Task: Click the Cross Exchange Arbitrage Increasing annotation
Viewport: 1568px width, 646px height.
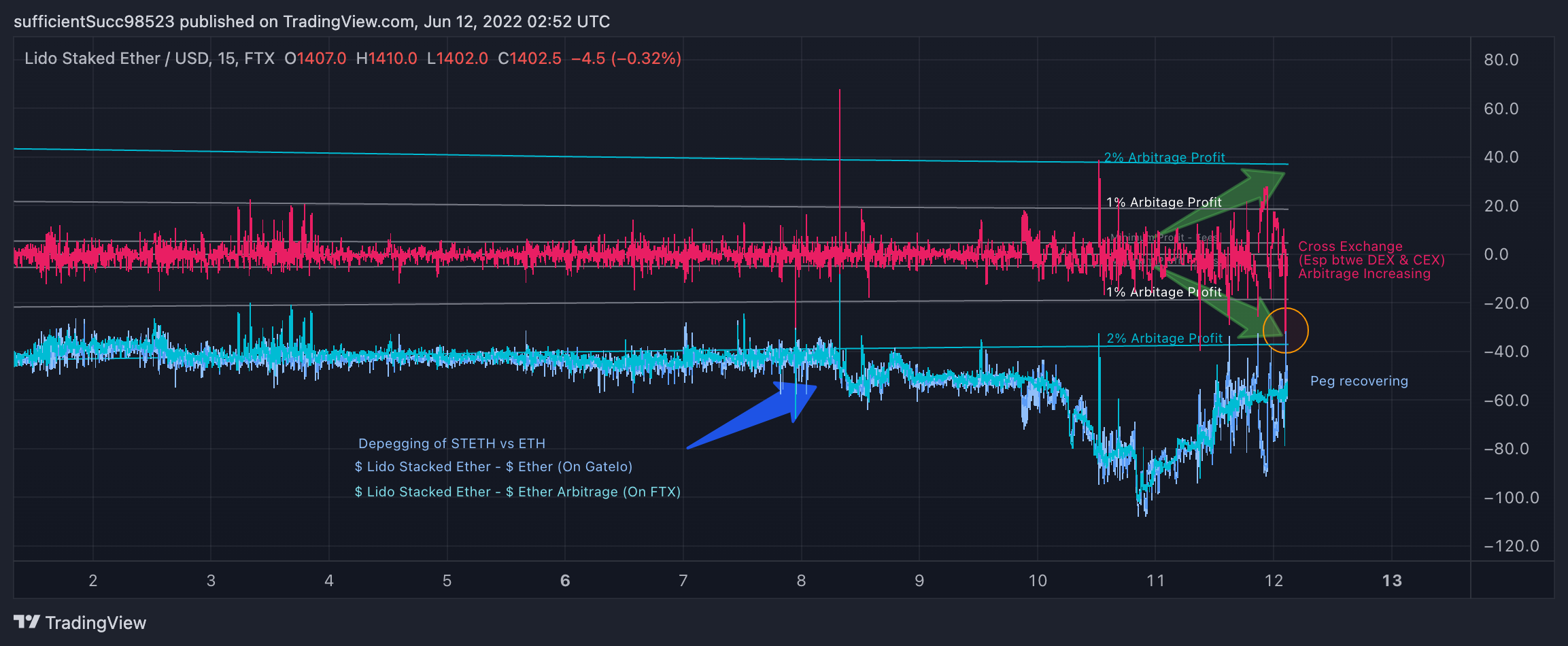Action: click(x=1371, y=260)
